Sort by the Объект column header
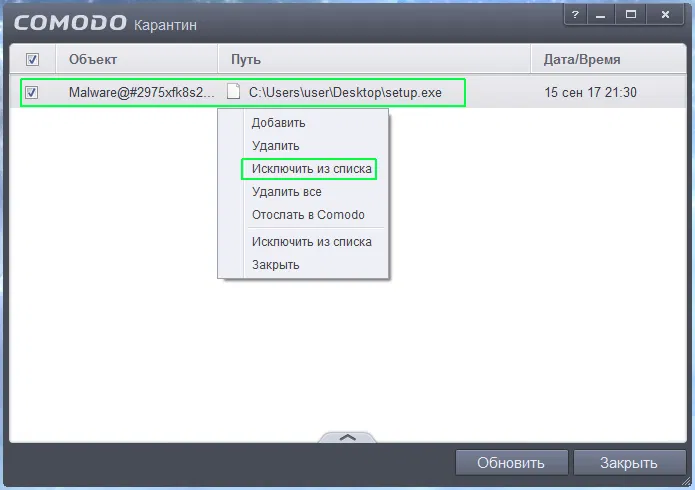Screen dimensions: 695x490 click(x=137, y=59)
